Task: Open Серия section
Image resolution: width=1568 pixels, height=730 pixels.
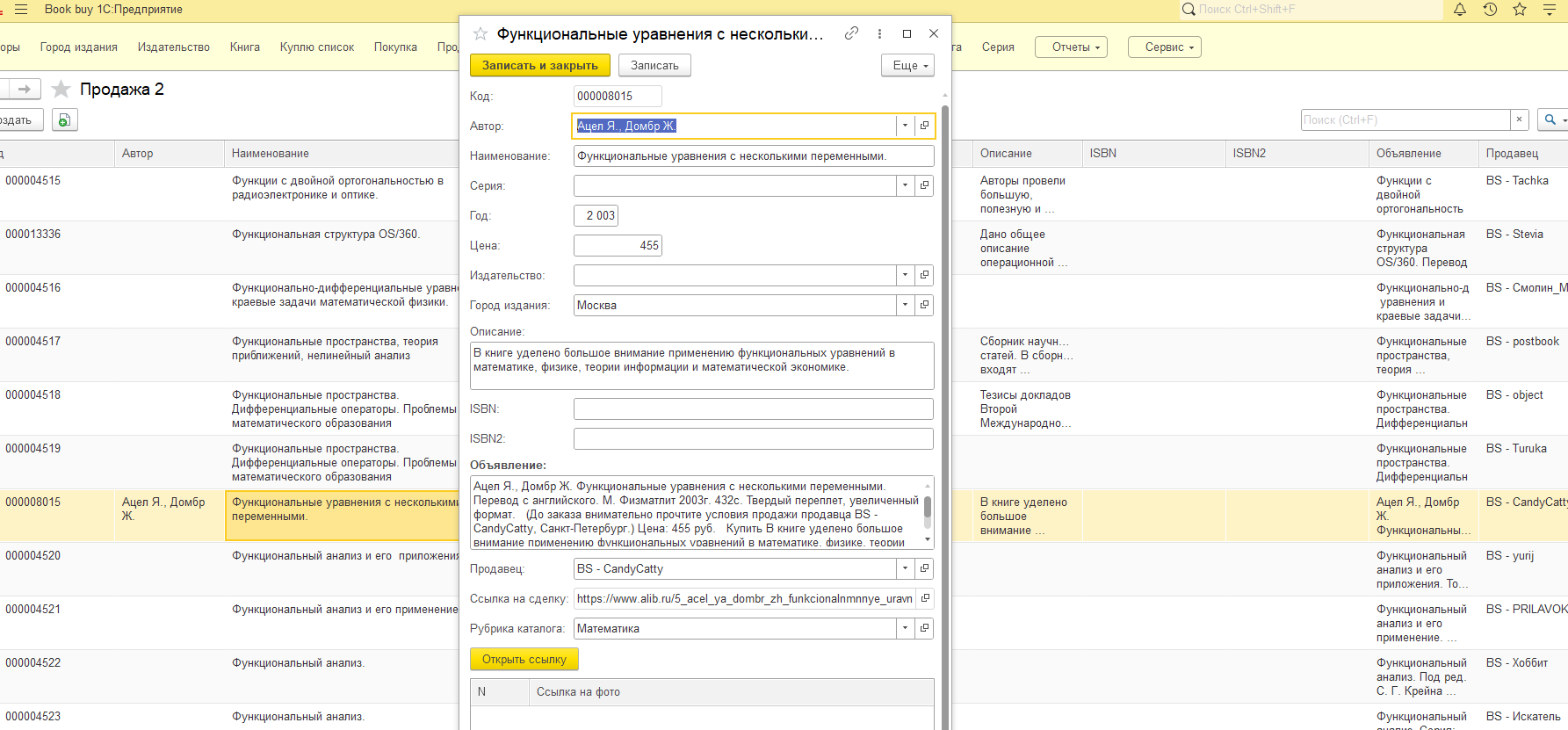Action: (x=998, y=47)
